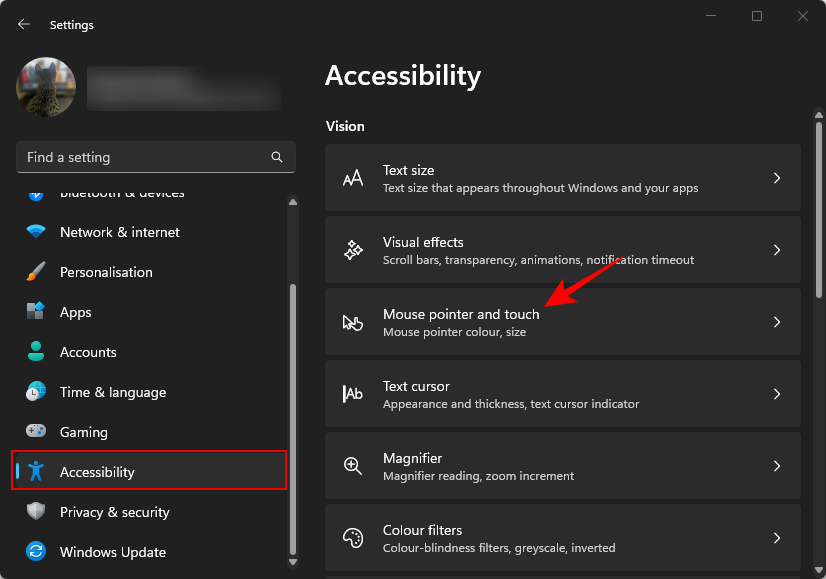This screenshot has height=579, width=826.
Task: Expand Magnifier via its chevron
Action: (x=777, y=466)
